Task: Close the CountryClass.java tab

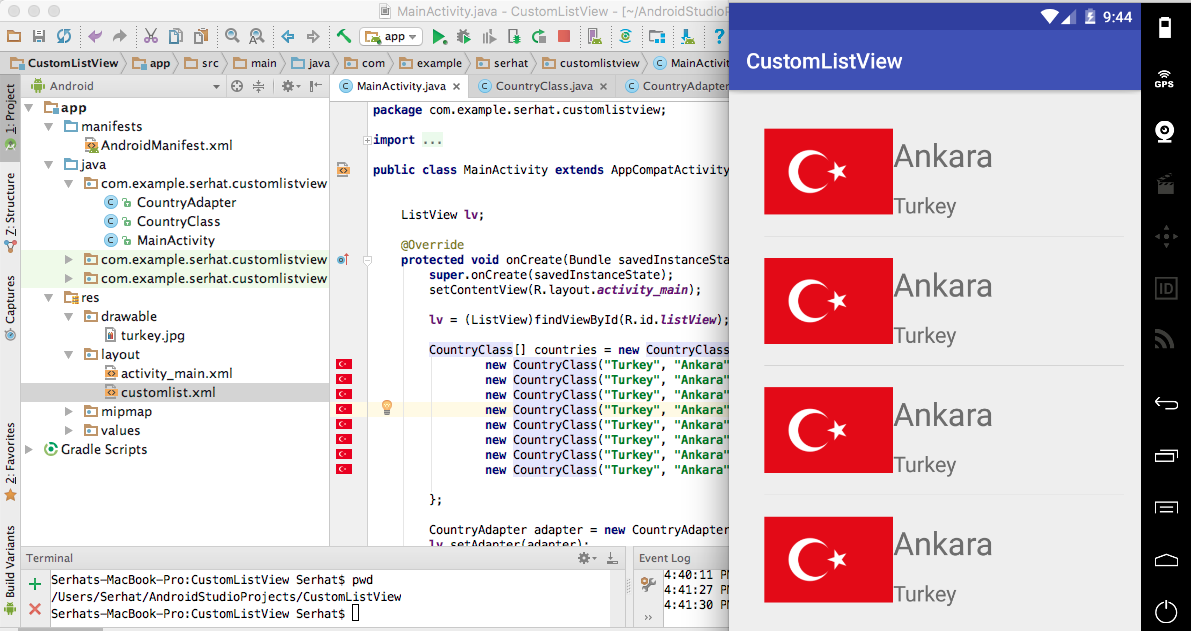Action: pyautogui.click(x=603, y=87)
